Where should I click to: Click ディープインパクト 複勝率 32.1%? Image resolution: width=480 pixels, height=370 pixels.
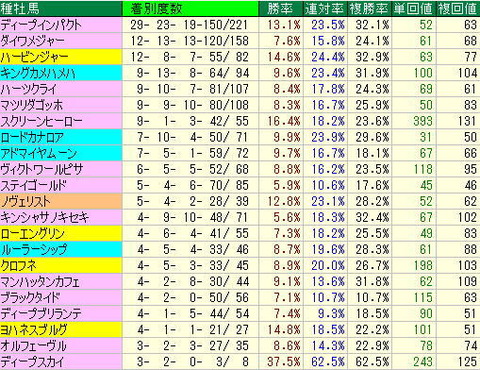373,25
